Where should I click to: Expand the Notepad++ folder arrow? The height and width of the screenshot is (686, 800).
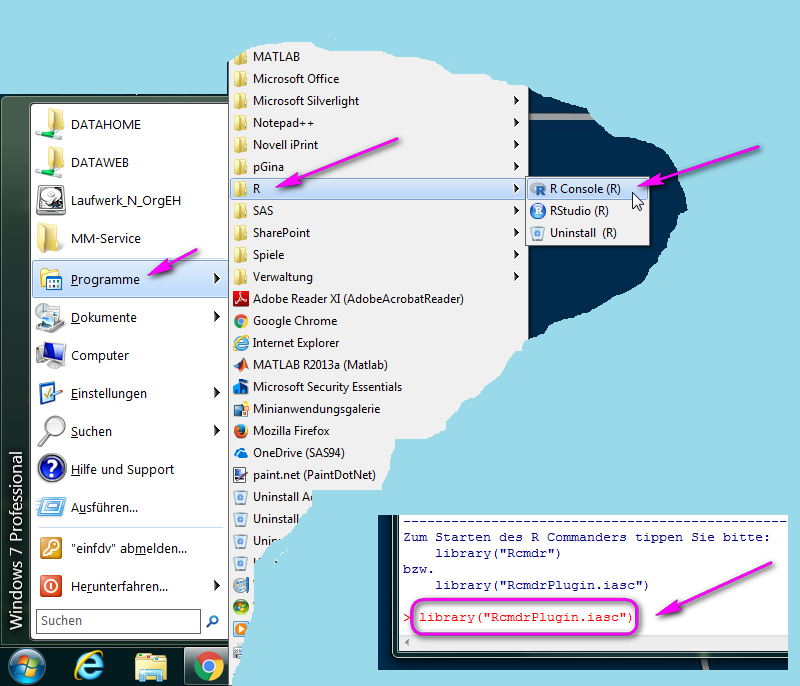coord(516,122)
